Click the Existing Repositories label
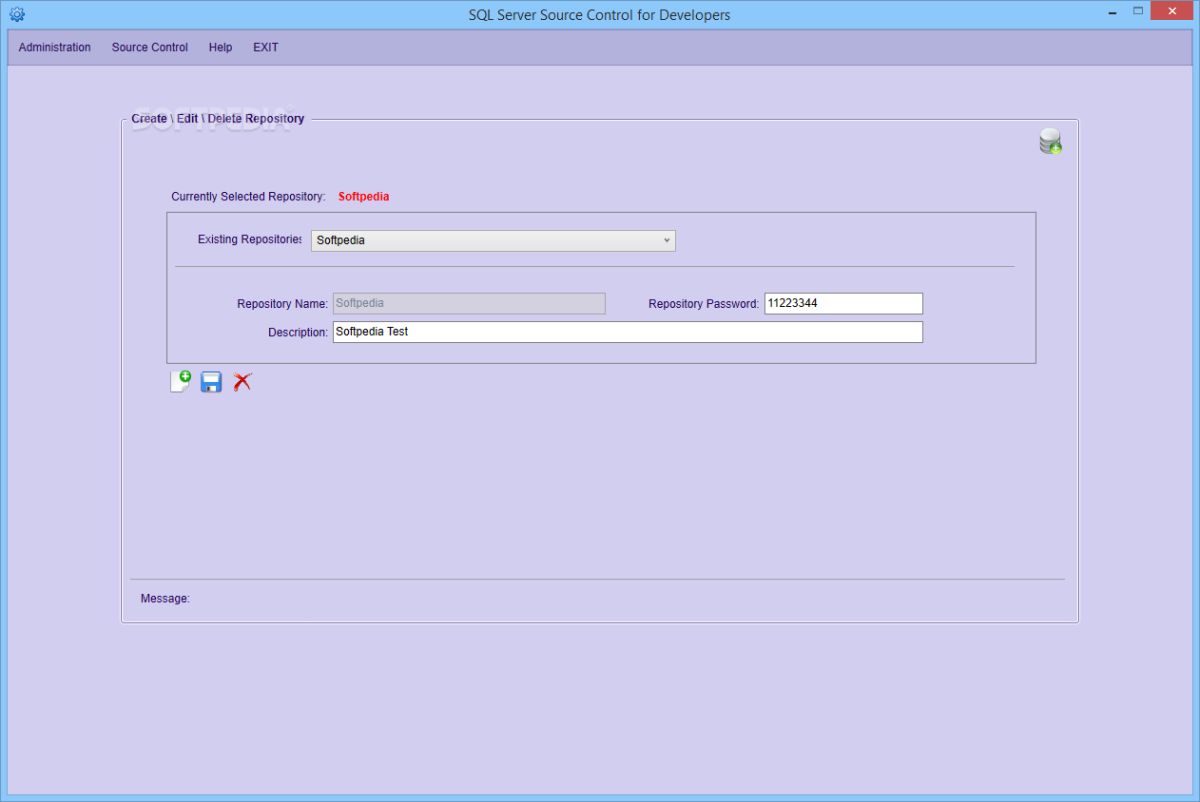The height and width of the screenshot is (802, 1200). pos(249,240)
